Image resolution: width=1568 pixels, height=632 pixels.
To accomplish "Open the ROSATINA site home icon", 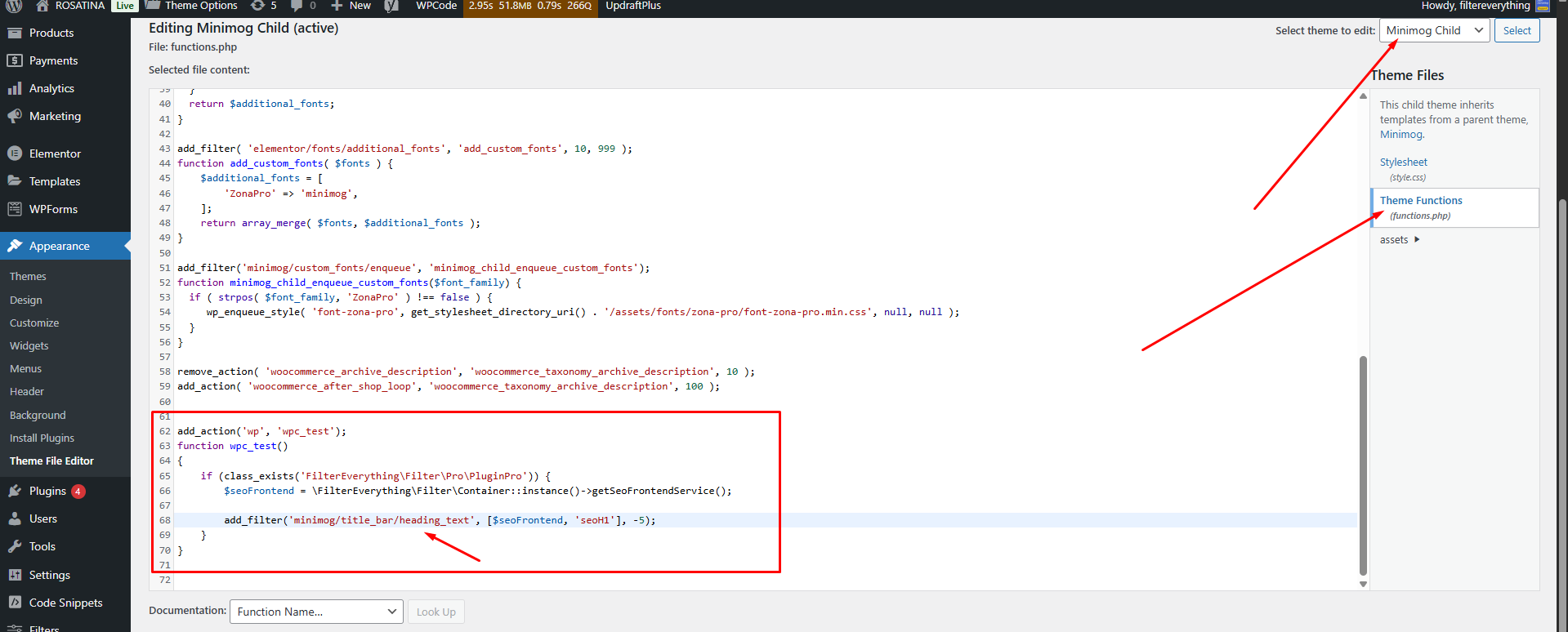I will coord(42,6).
